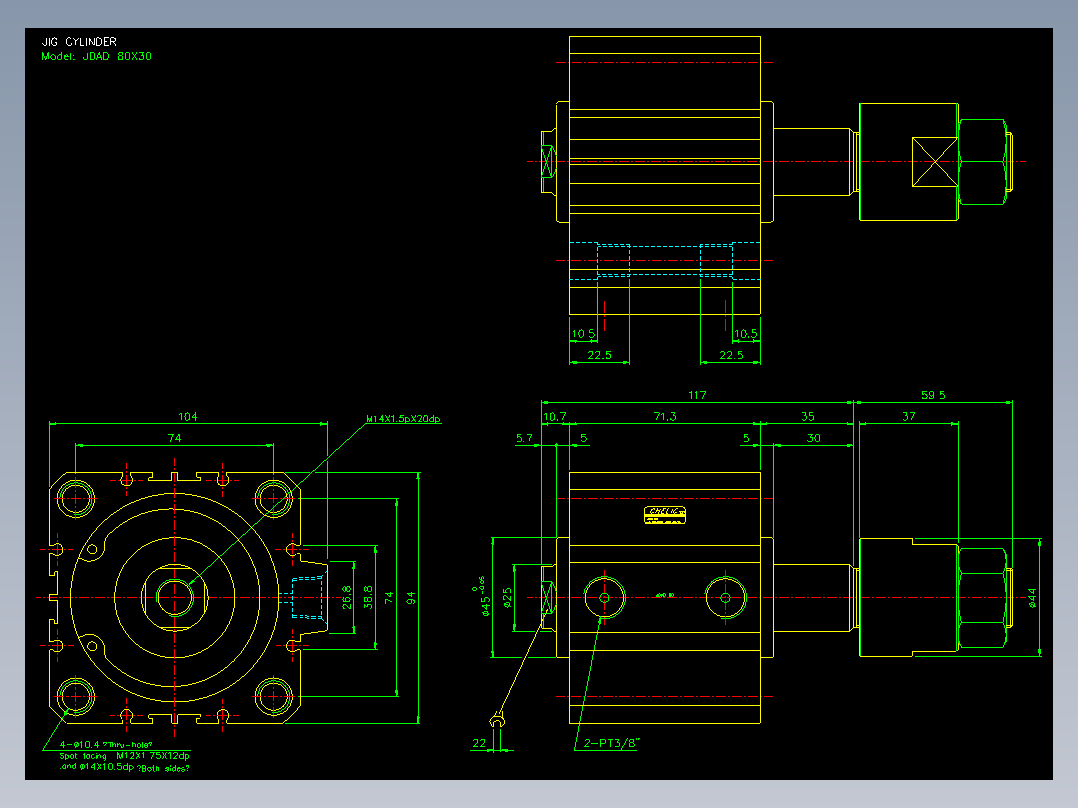Click the 104 overall width dimension
Viewport: 1078px width, 808px height.
[188, 417]
